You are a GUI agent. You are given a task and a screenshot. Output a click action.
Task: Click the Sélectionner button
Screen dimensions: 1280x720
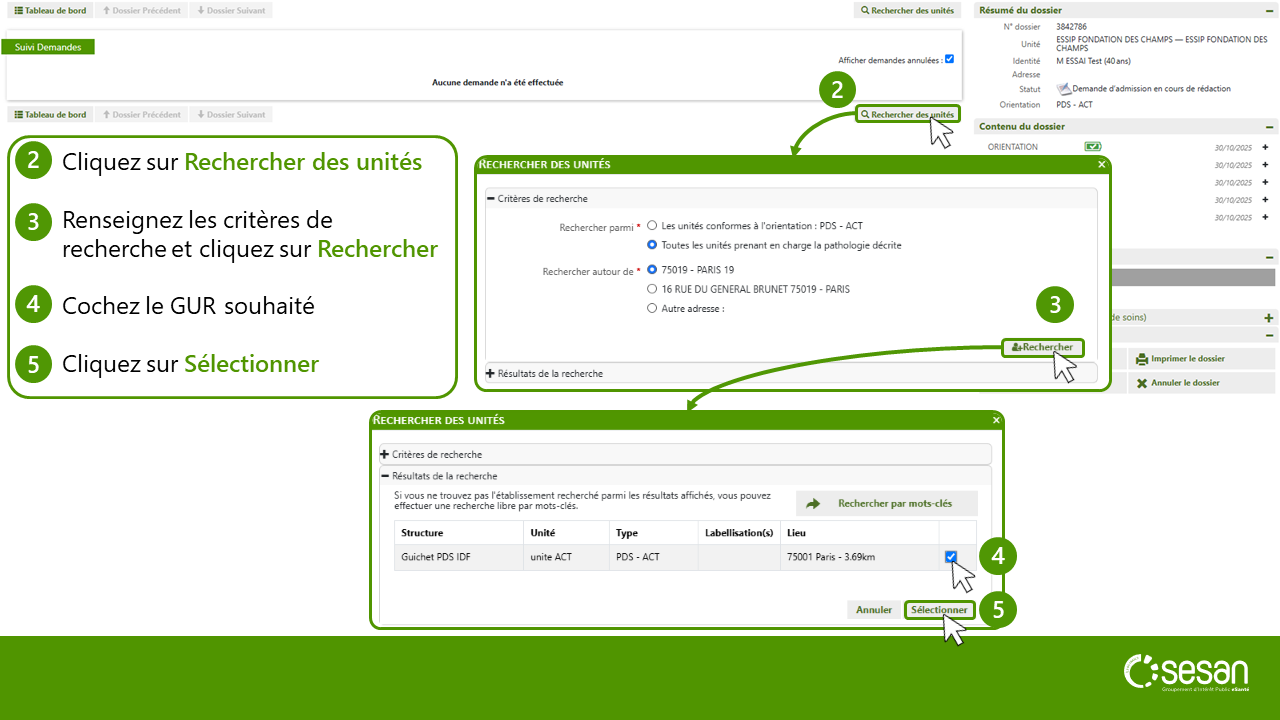pyautogui.click(x=939, y=610)
